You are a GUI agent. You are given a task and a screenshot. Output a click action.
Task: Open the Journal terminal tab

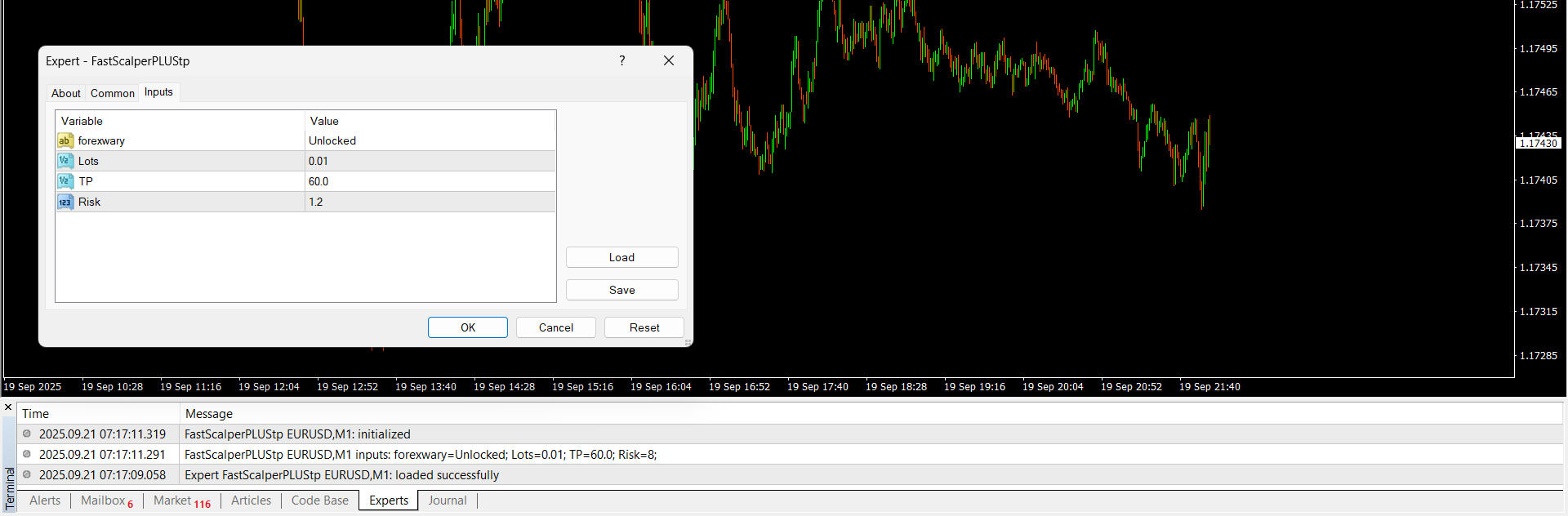(x=448, y=500)
